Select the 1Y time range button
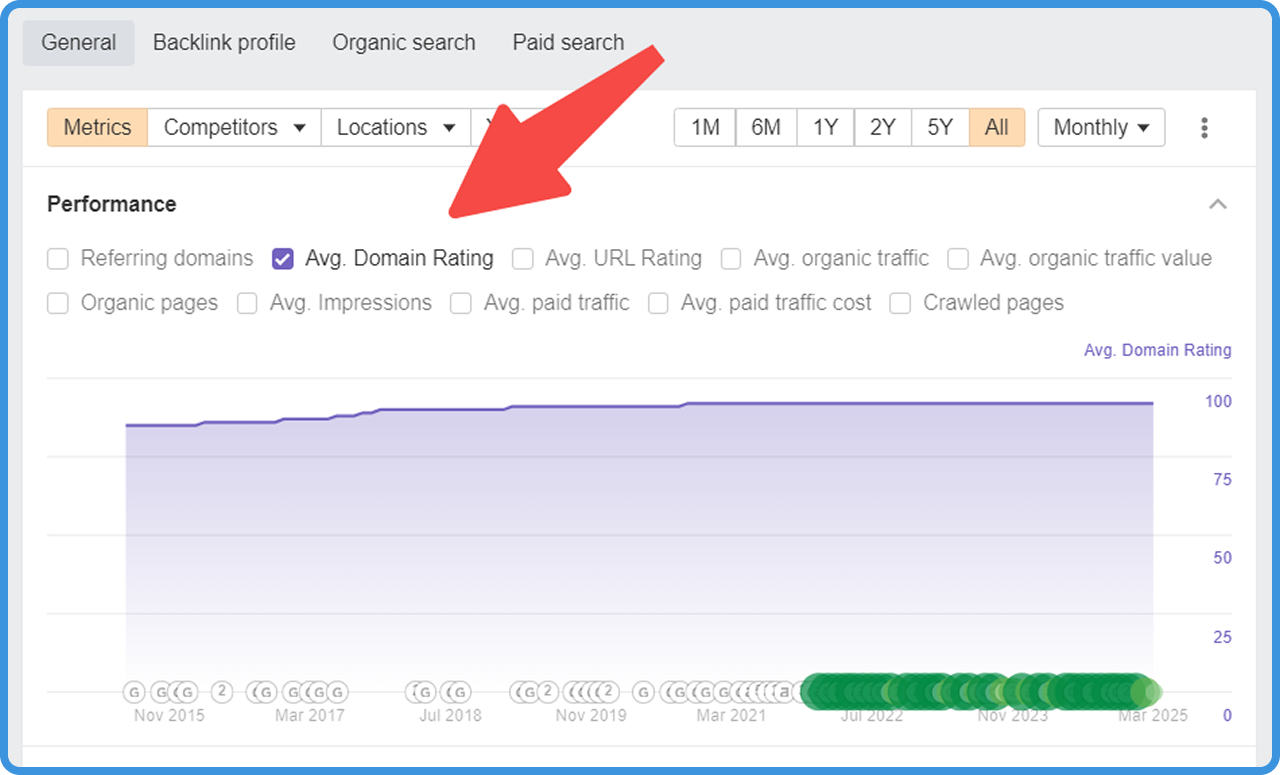The height and width of the screenshot is (775, 1280). coord(825,128)
